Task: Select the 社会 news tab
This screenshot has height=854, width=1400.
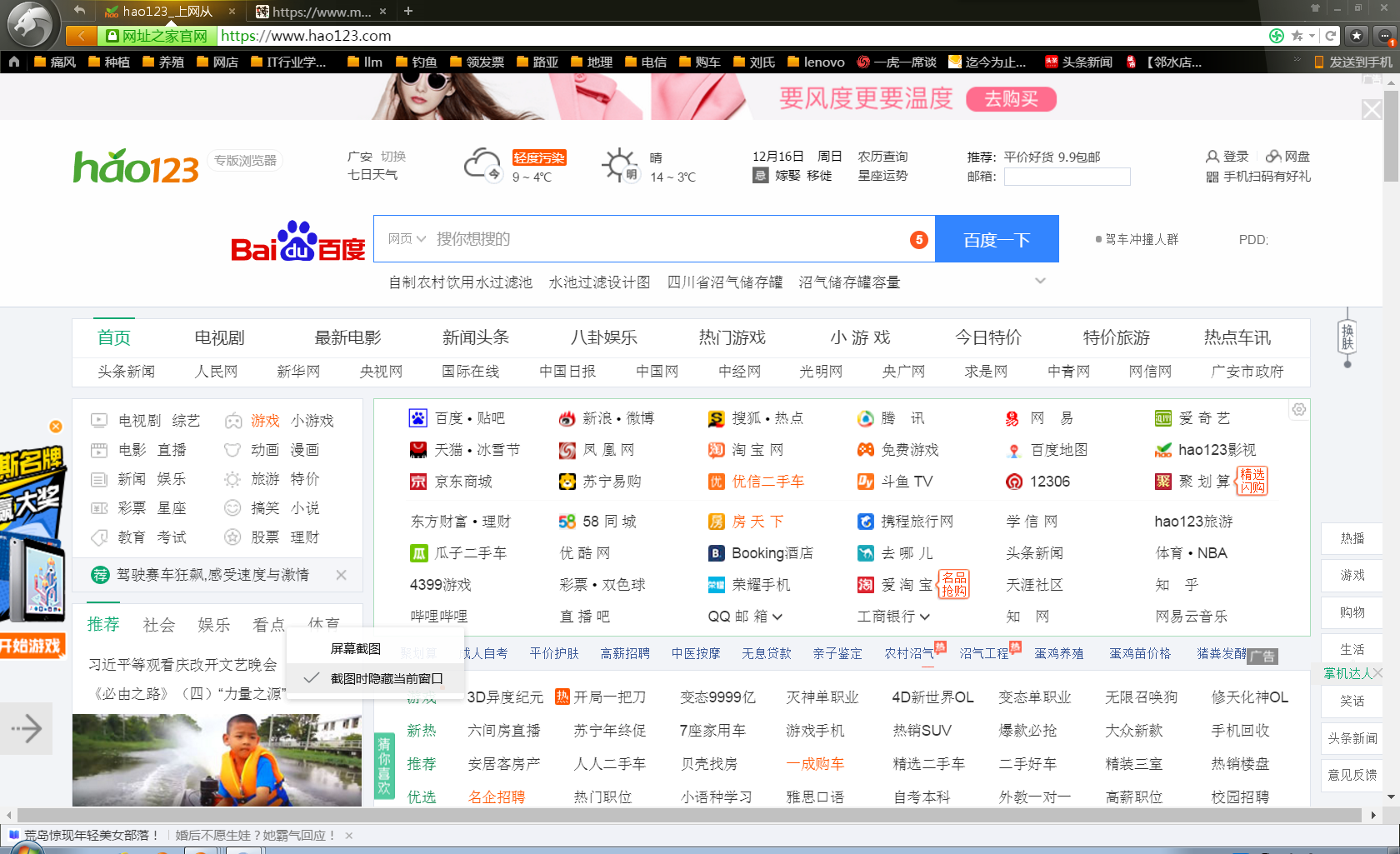Action: pyautogui.click(x=159, y=625)
